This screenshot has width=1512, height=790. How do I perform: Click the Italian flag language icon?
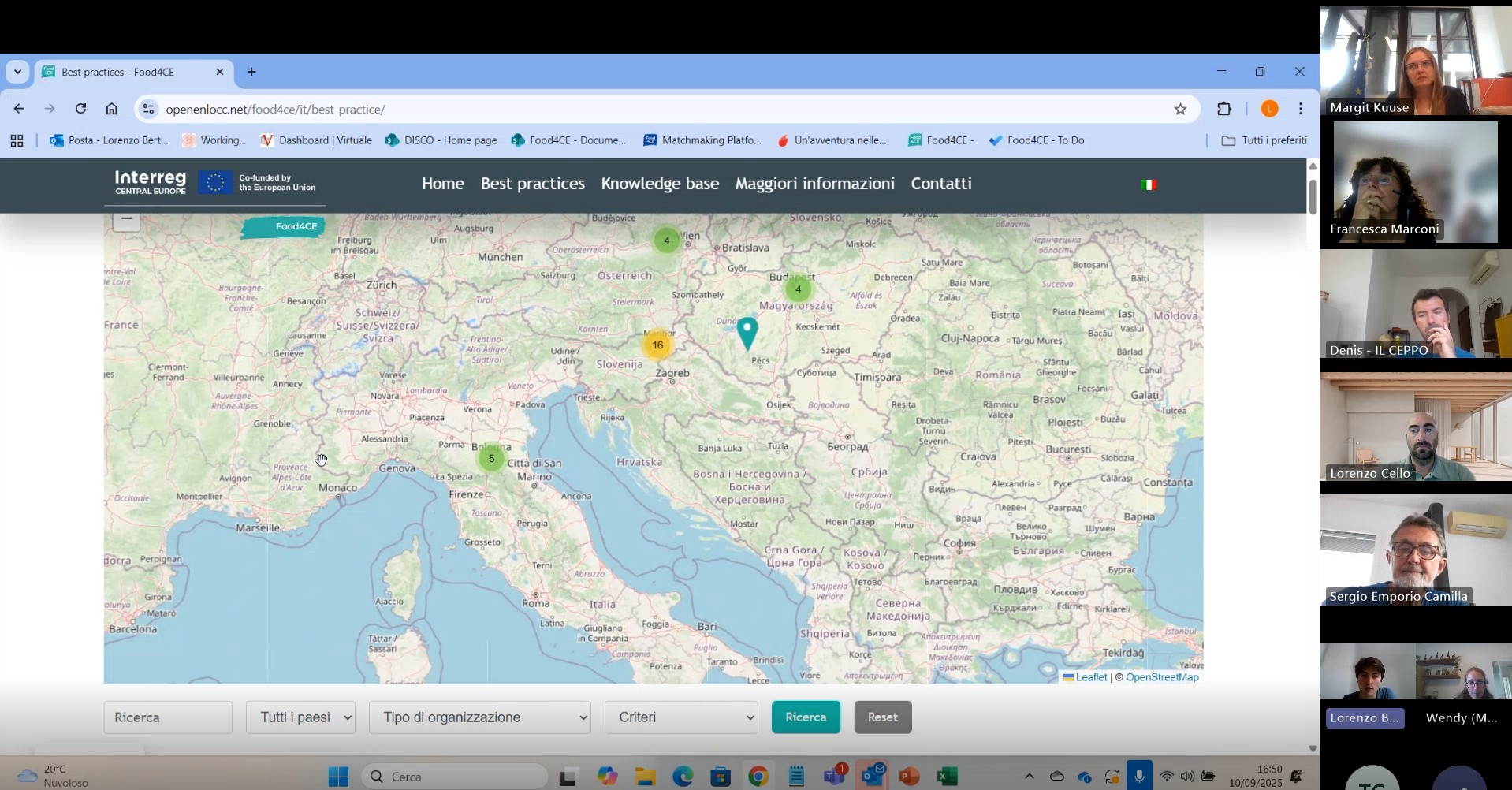click(x=1148, y=184)
